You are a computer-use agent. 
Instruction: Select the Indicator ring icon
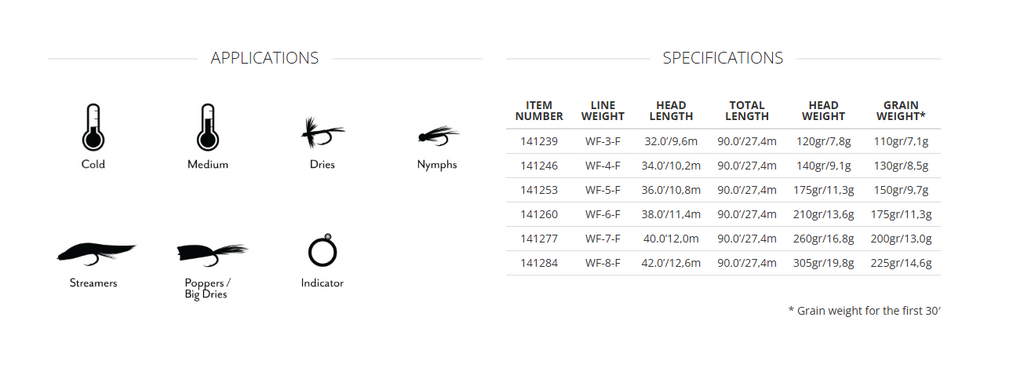322,251
